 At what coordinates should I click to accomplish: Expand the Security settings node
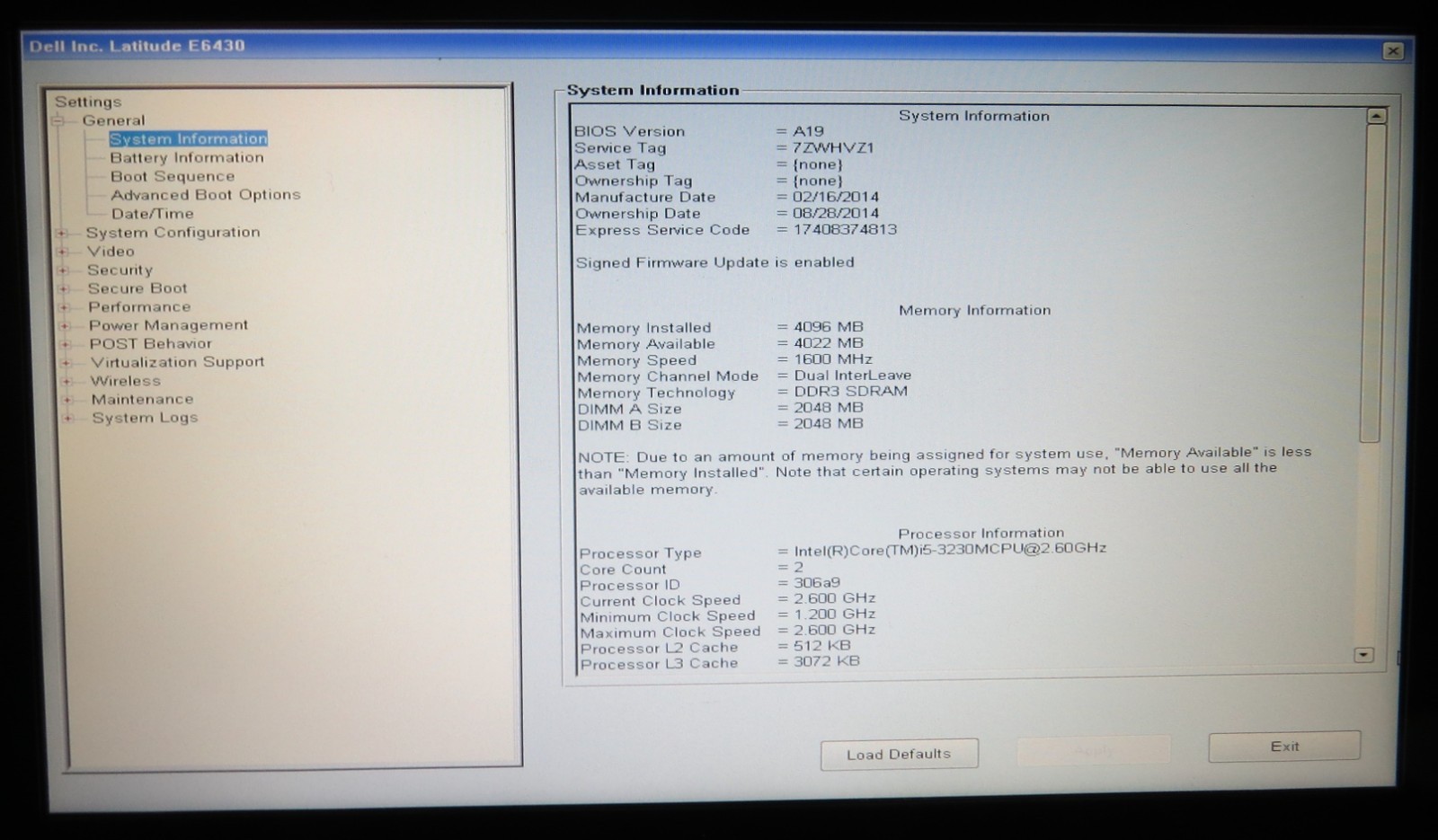(63, 270)
